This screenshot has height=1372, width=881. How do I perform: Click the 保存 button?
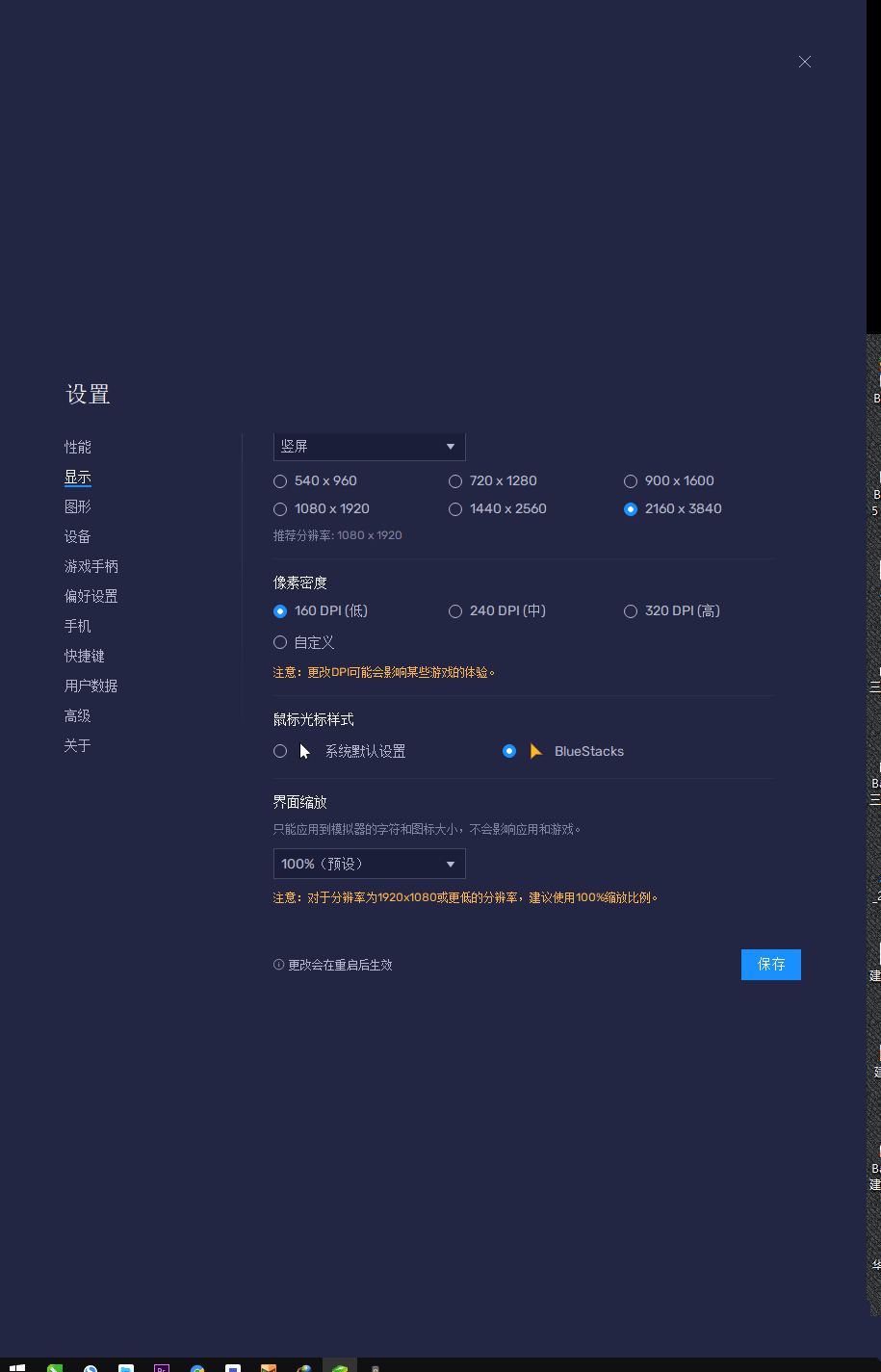[x=770, y=964]
